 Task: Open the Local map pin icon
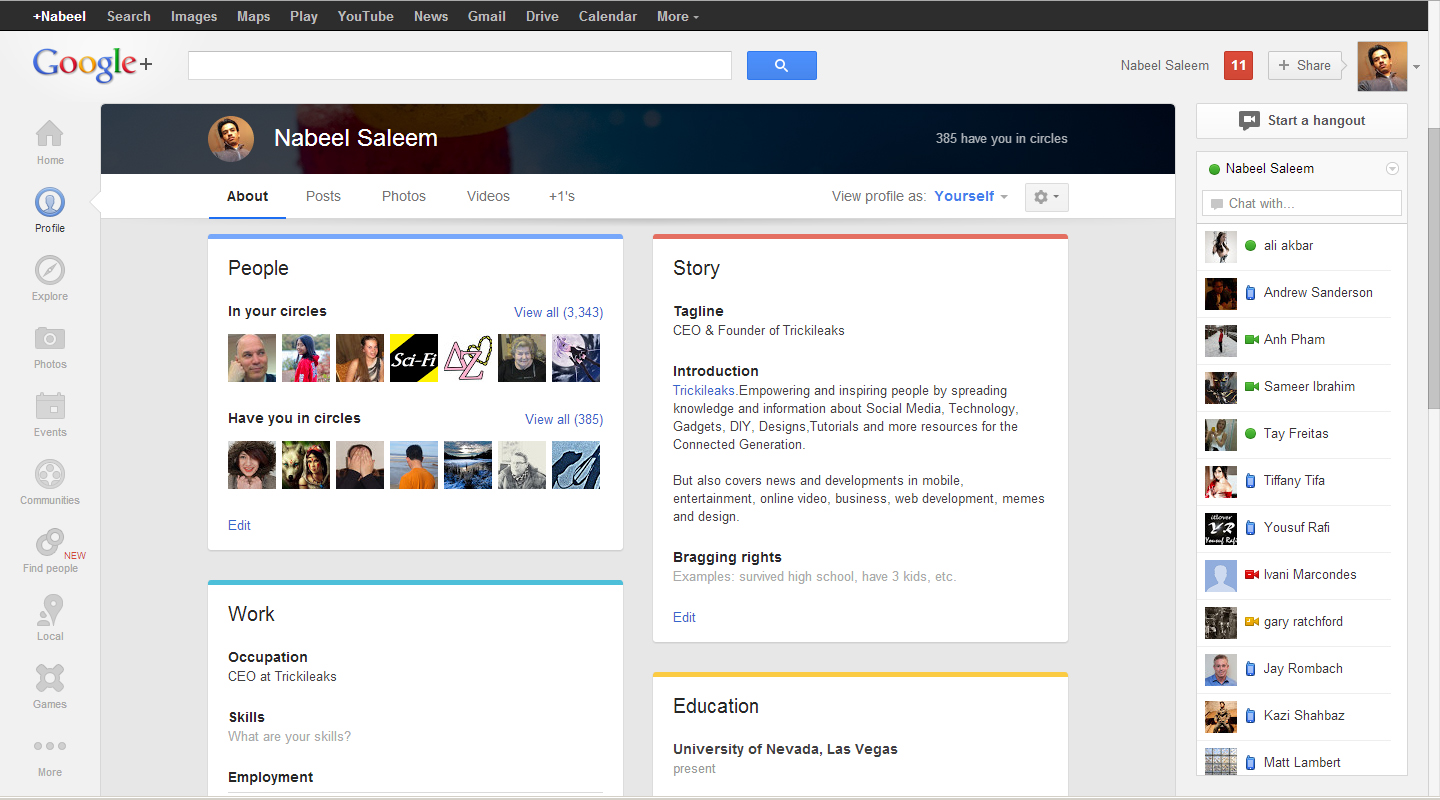[50, 619]
